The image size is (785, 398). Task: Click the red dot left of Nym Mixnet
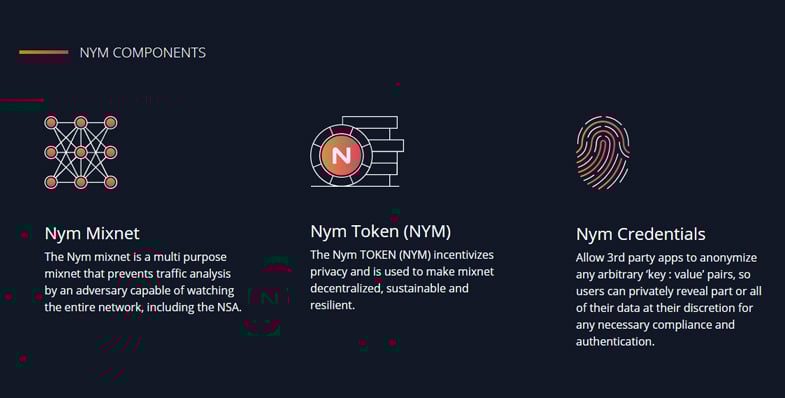(25, 234)
